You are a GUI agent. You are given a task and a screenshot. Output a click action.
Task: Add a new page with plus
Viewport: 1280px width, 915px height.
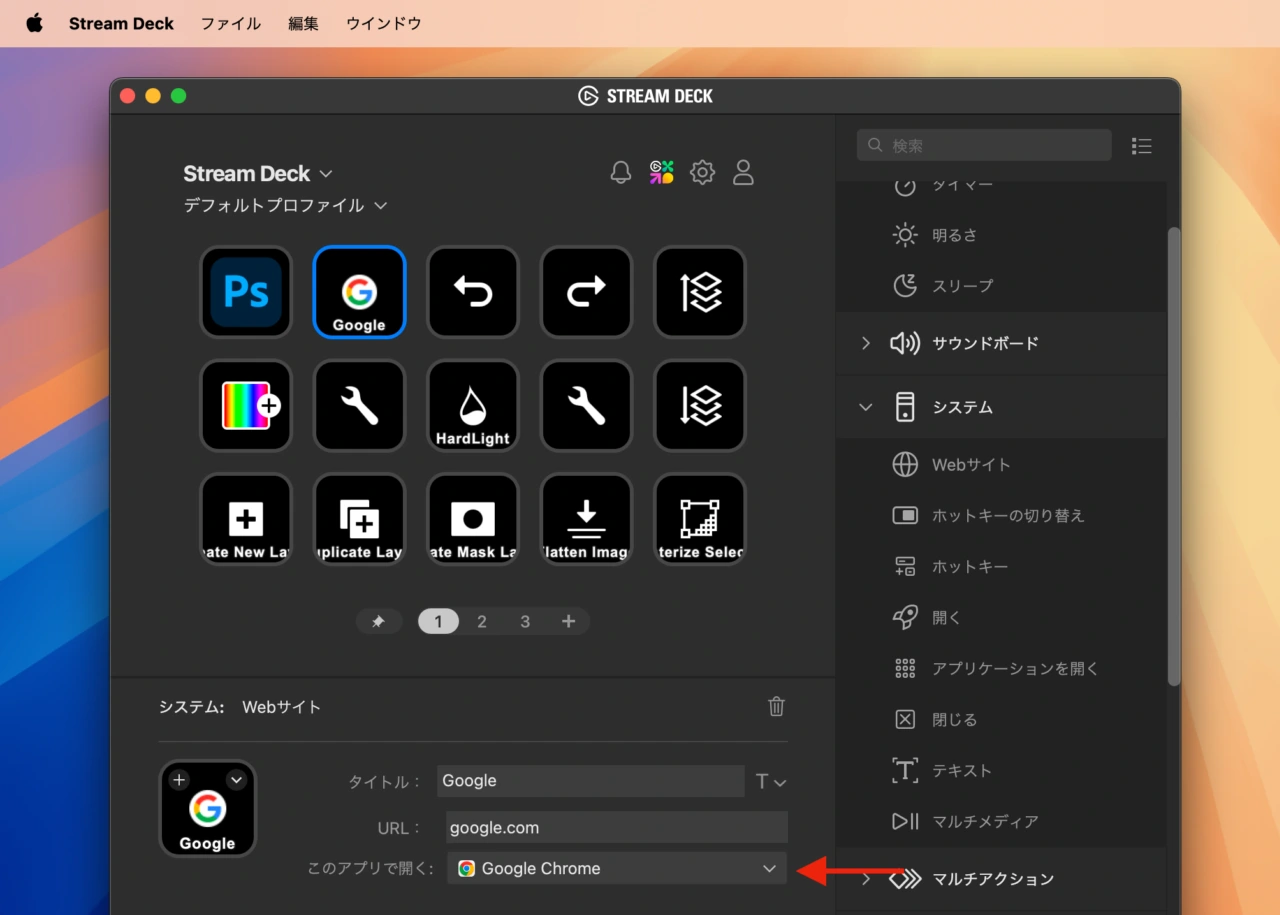point(568,622)
